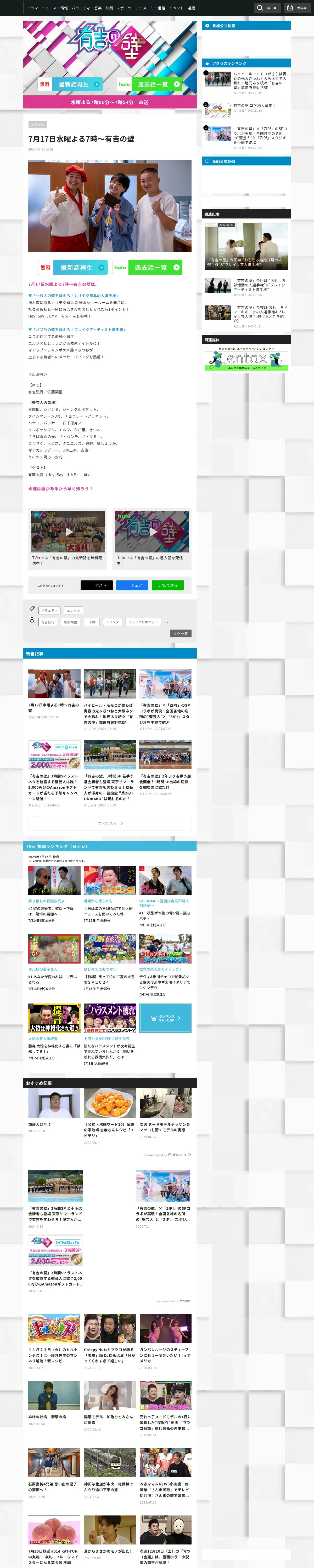Select the アニメ menu item

click(141, 8)
